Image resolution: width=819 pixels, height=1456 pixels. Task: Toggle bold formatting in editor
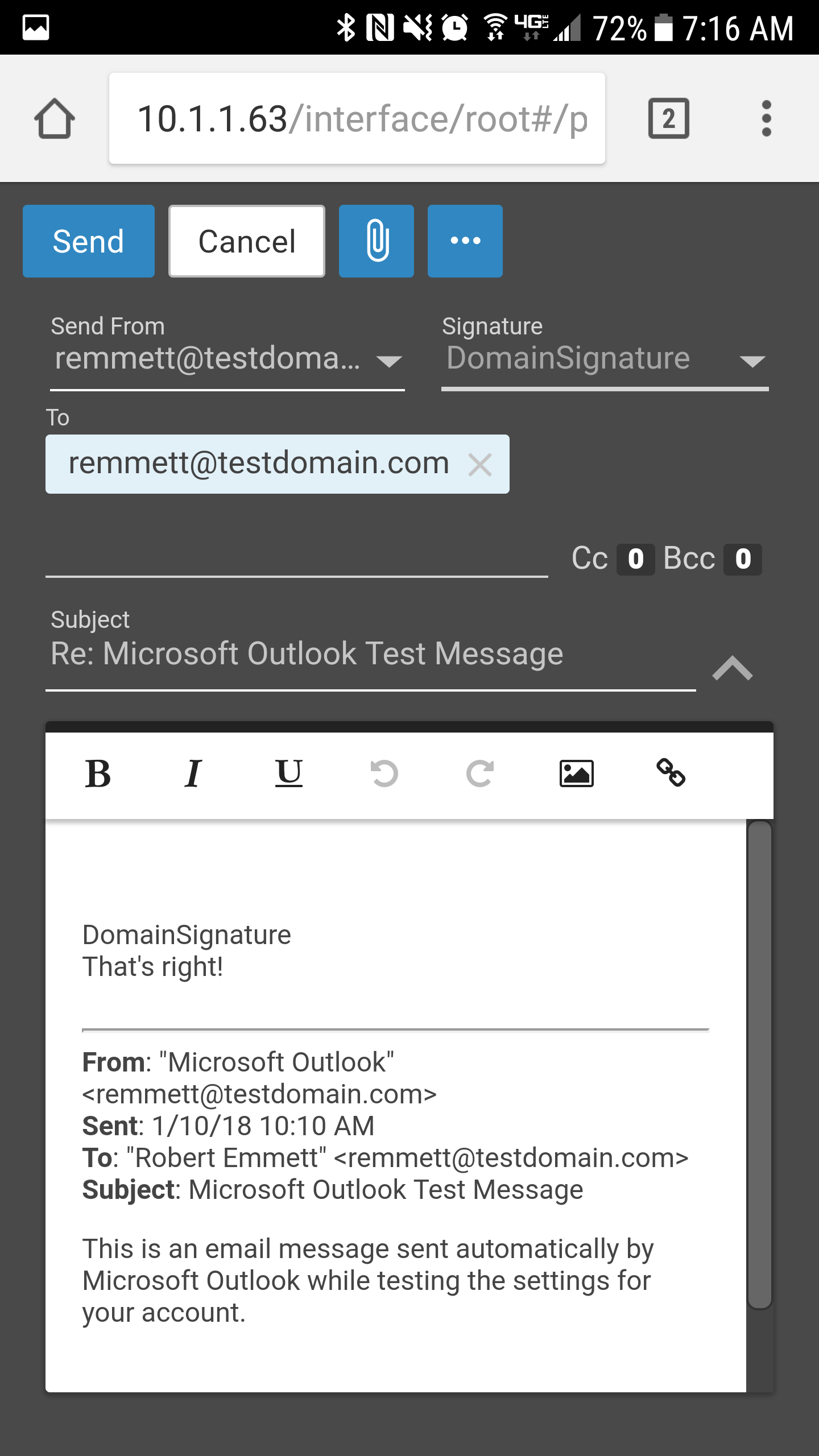98,774
